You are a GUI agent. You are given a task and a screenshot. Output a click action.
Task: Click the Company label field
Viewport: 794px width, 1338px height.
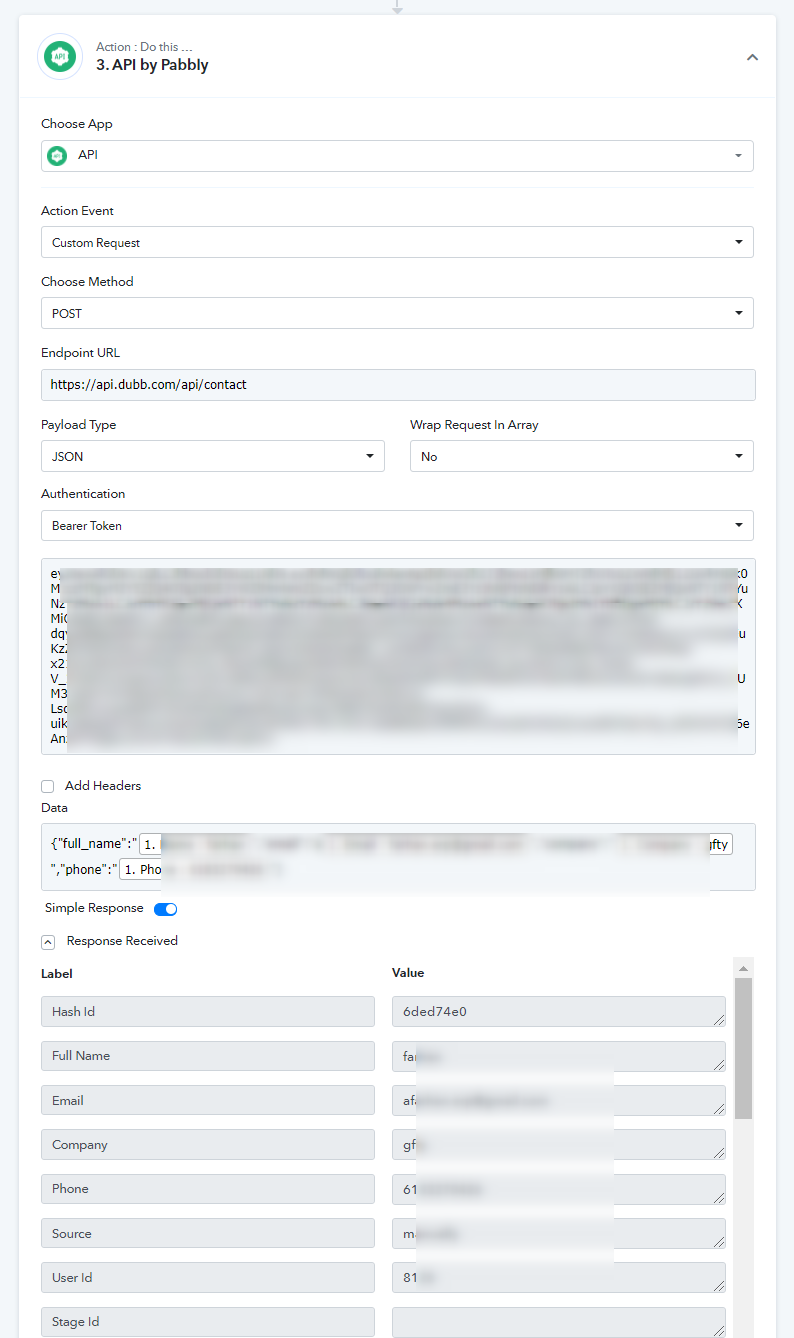click(208, 1145)
